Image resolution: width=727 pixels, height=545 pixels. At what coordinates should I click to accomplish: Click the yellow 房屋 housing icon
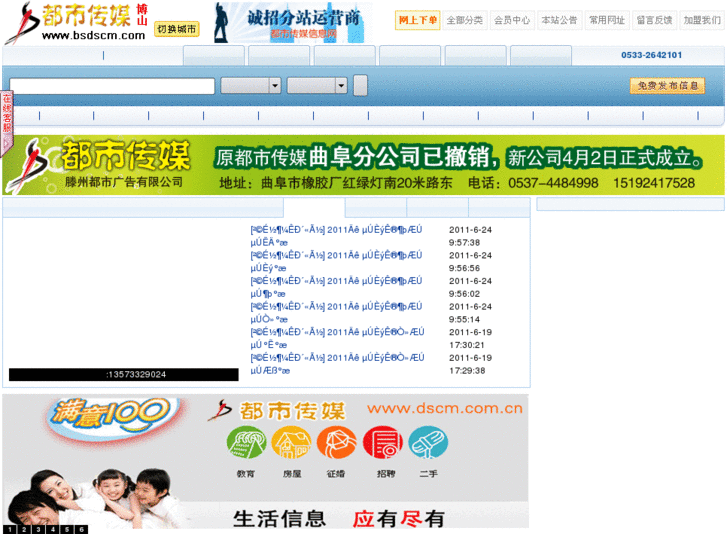(x=291, y=443)
